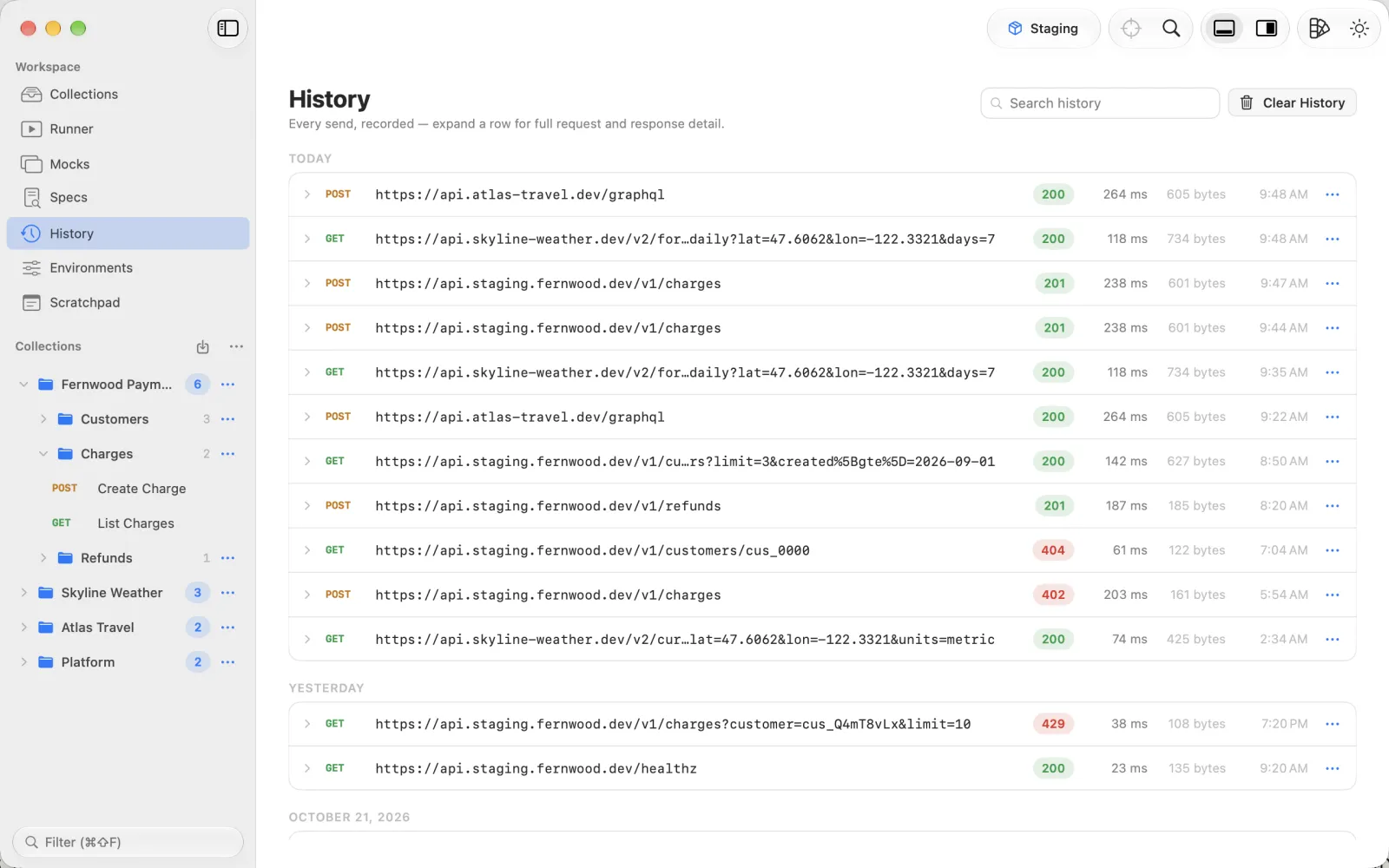Toggle the right side panel layout
Viewport: 1389px width, 868px height.
coord(1267,29)
